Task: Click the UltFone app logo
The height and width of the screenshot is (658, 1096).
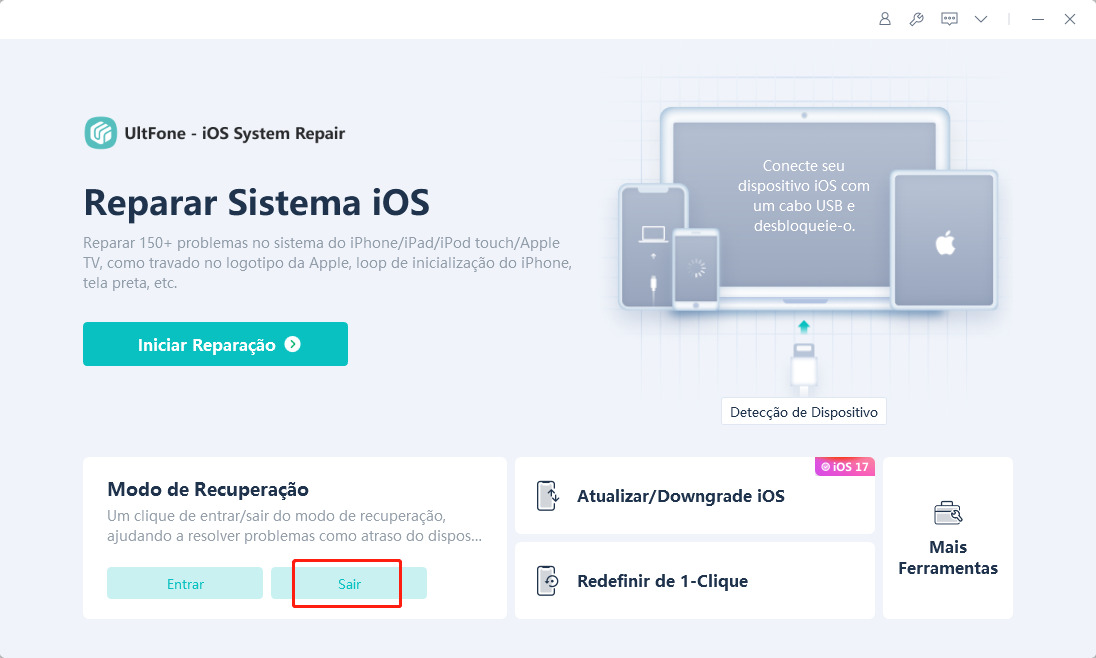Action: tap(101, 133)
